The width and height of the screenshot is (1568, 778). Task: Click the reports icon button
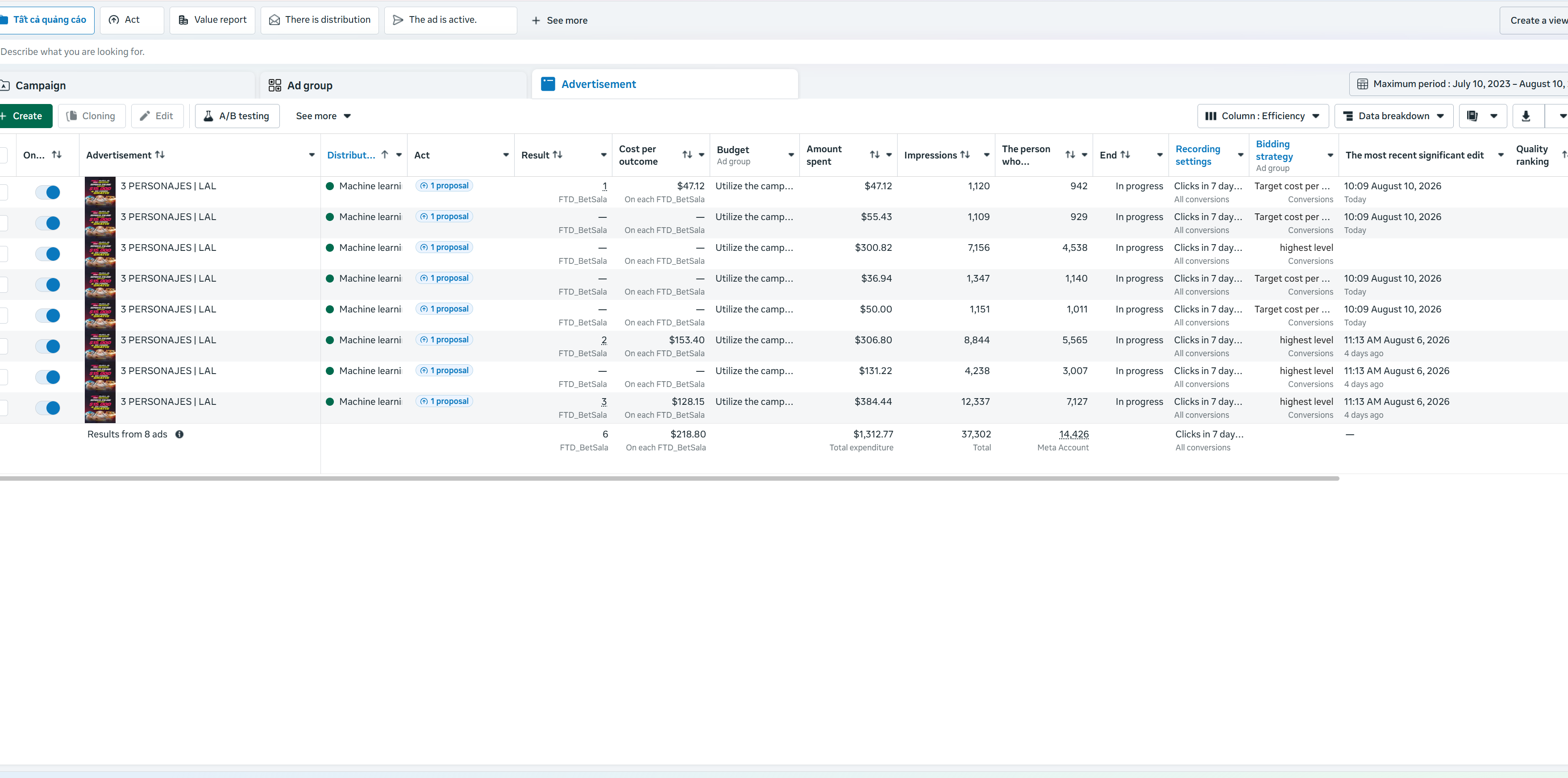coord(1472,116)
